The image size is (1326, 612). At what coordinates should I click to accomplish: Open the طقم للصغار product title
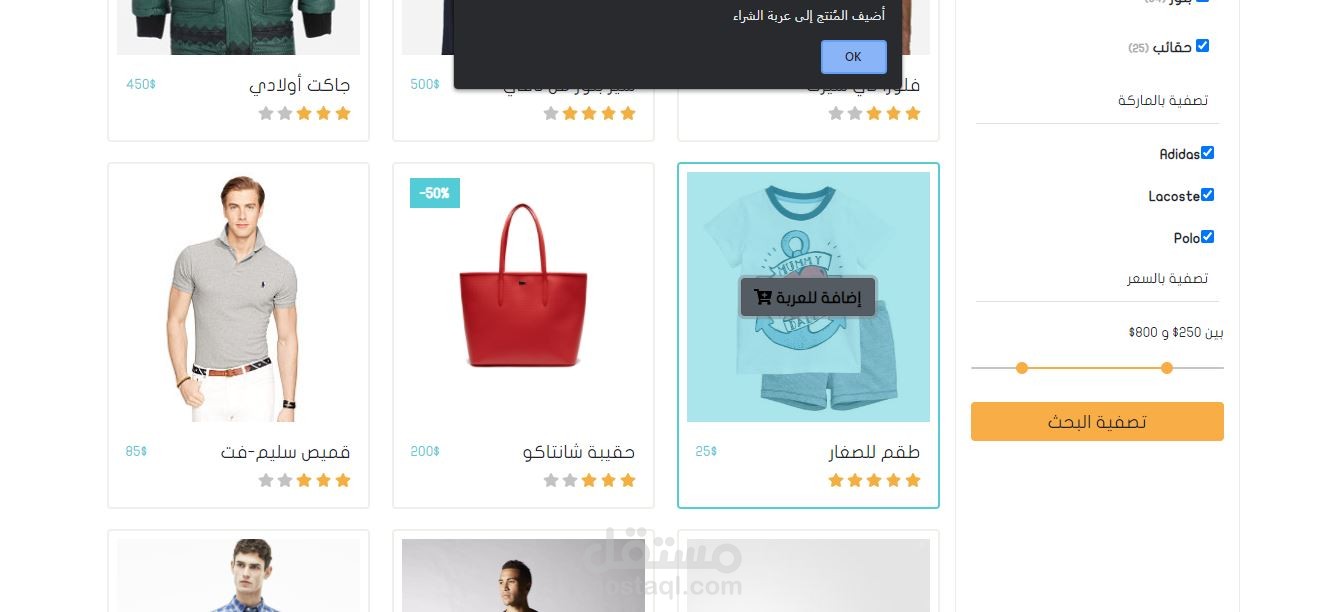[875, 452]
